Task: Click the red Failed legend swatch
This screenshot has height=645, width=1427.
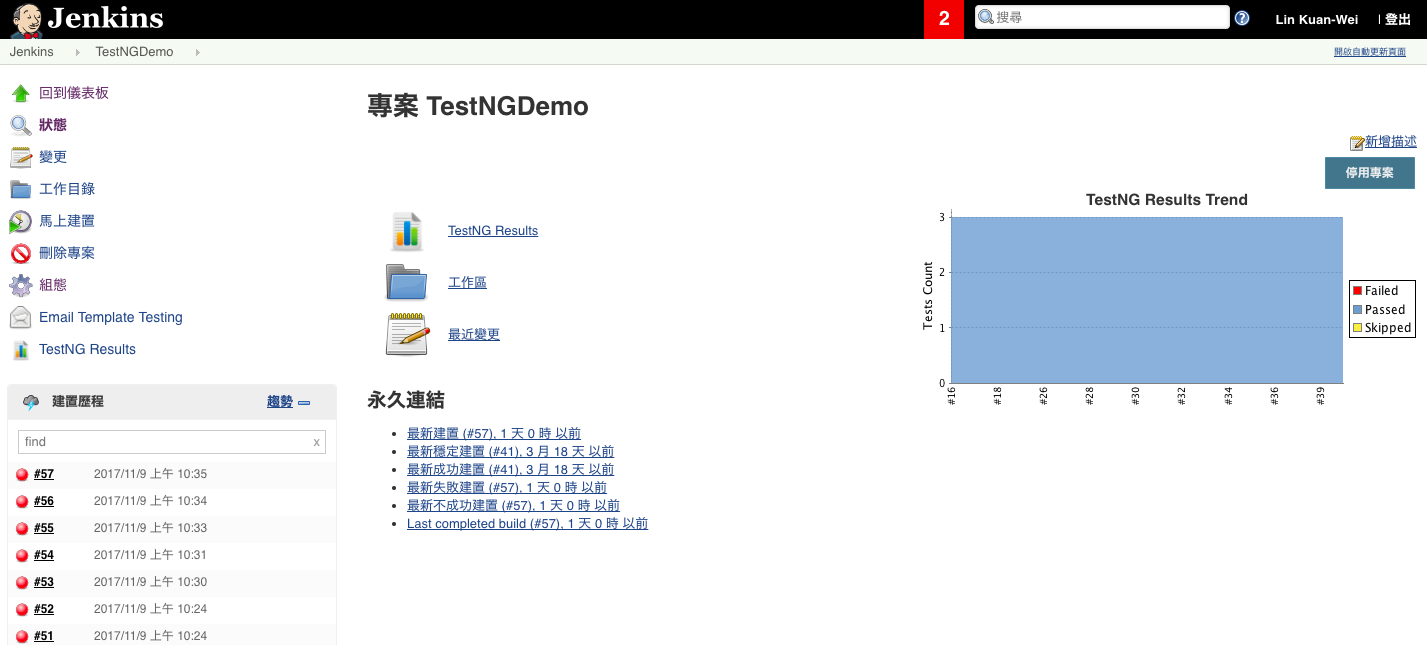Action: [x=1357, y=291]
